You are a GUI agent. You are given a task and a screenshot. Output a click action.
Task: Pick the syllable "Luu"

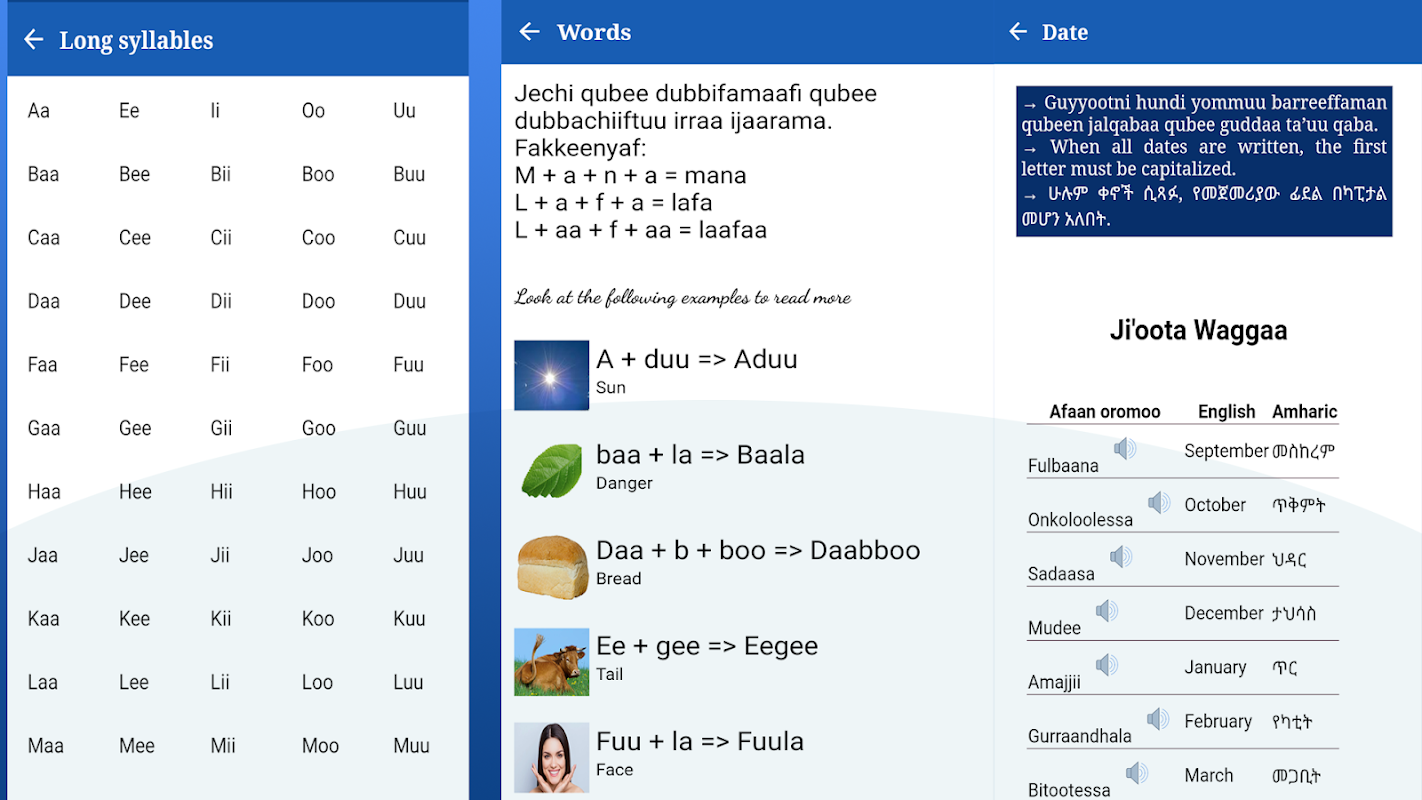[x=408, y=682]
